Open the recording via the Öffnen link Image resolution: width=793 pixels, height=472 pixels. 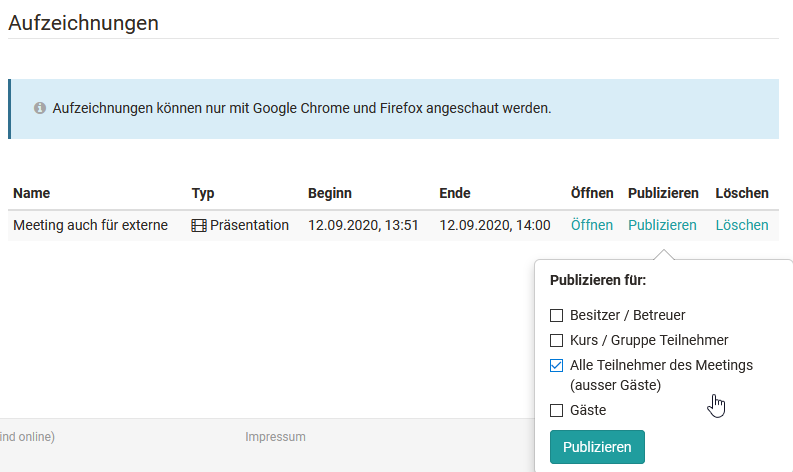point(591,225)
